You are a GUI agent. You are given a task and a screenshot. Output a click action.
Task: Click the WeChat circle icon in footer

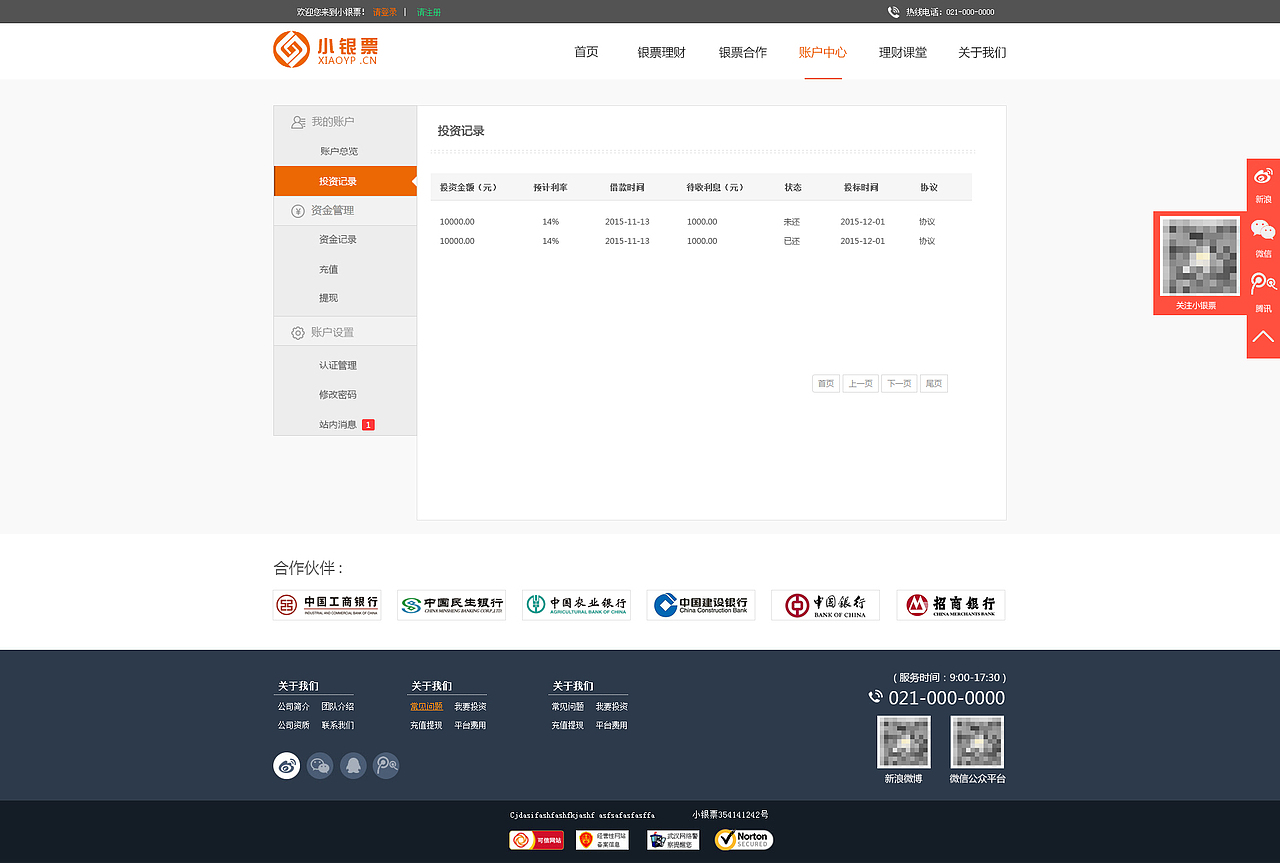320,766
